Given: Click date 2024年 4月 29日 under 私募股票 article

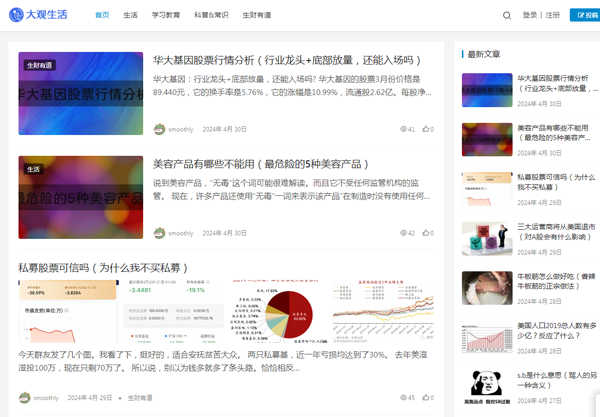Looking at the screenshot, I should 90,398.
